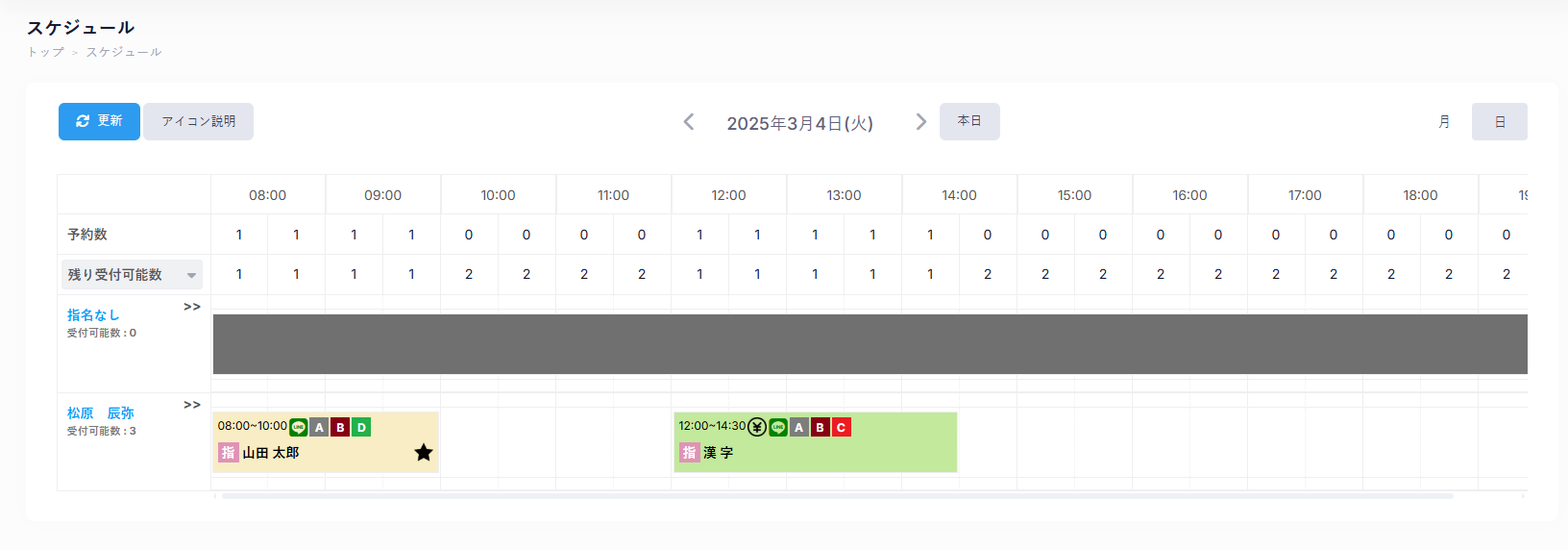Screen dimensions: 1568x550
Task: Expand the 松原 辰弥 row
Action: [192, 405]
